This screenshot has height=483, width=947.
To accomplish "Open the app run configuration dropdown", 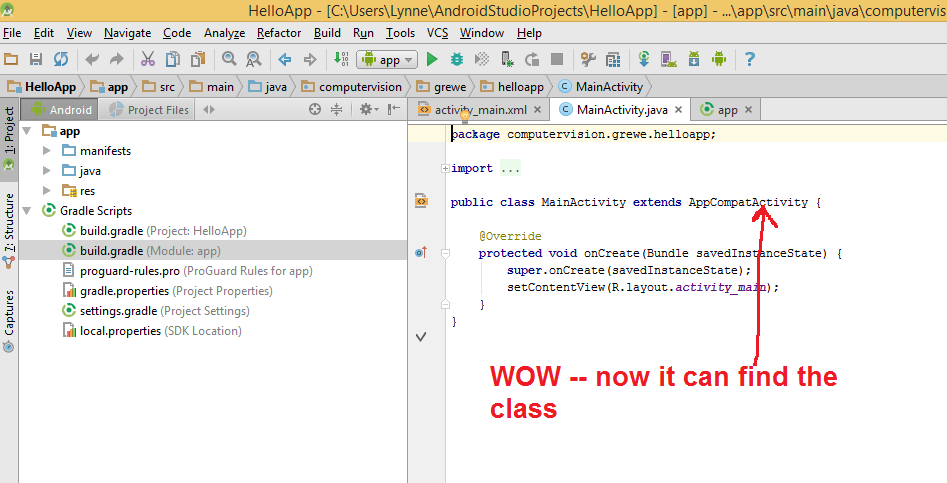I will coord(386,60).
